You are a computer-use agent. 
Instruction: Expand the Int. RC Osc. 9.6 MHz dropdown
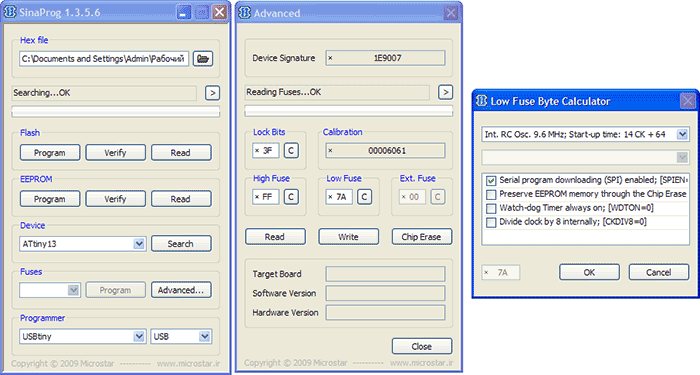682,134
